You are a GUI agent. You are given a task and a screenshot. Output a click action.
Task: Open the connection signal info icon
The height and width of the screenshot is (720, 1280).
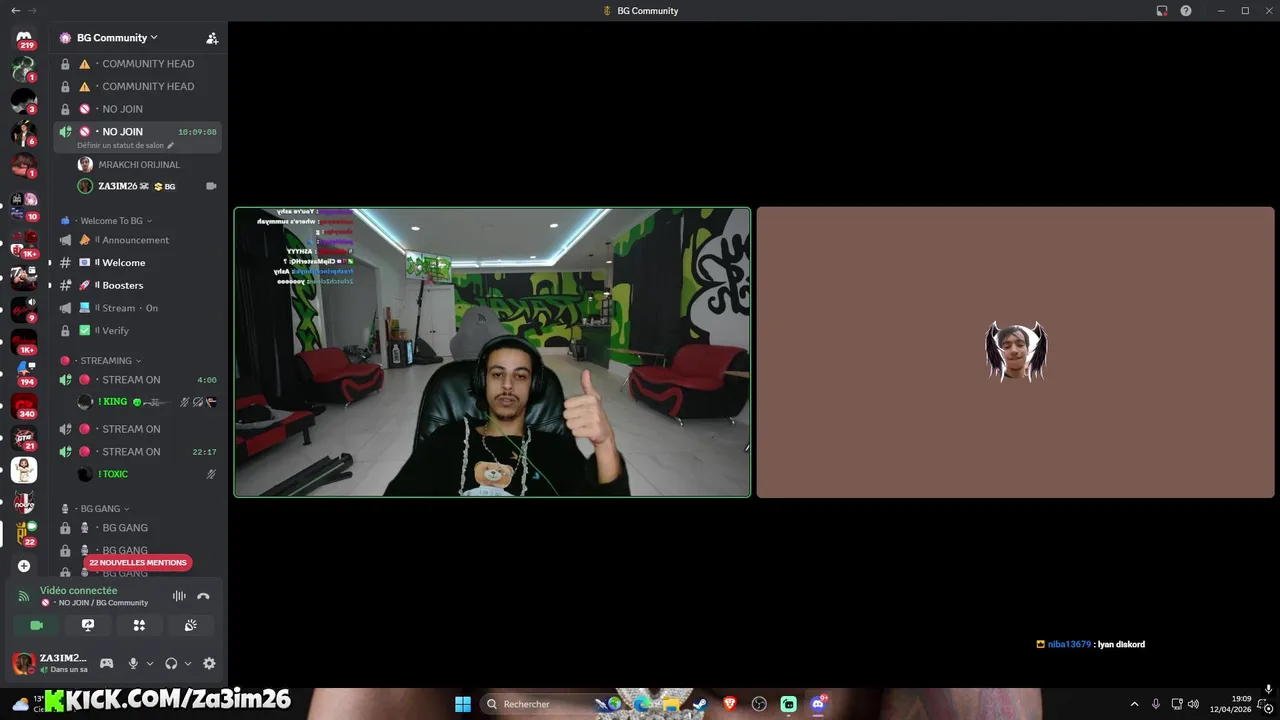(x=24, y=596)
